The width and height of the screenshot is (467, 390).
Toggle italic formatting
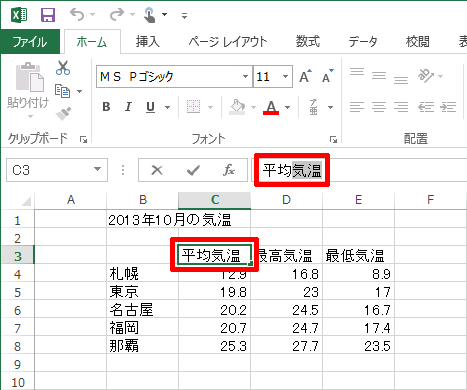[x=128, y=107]
